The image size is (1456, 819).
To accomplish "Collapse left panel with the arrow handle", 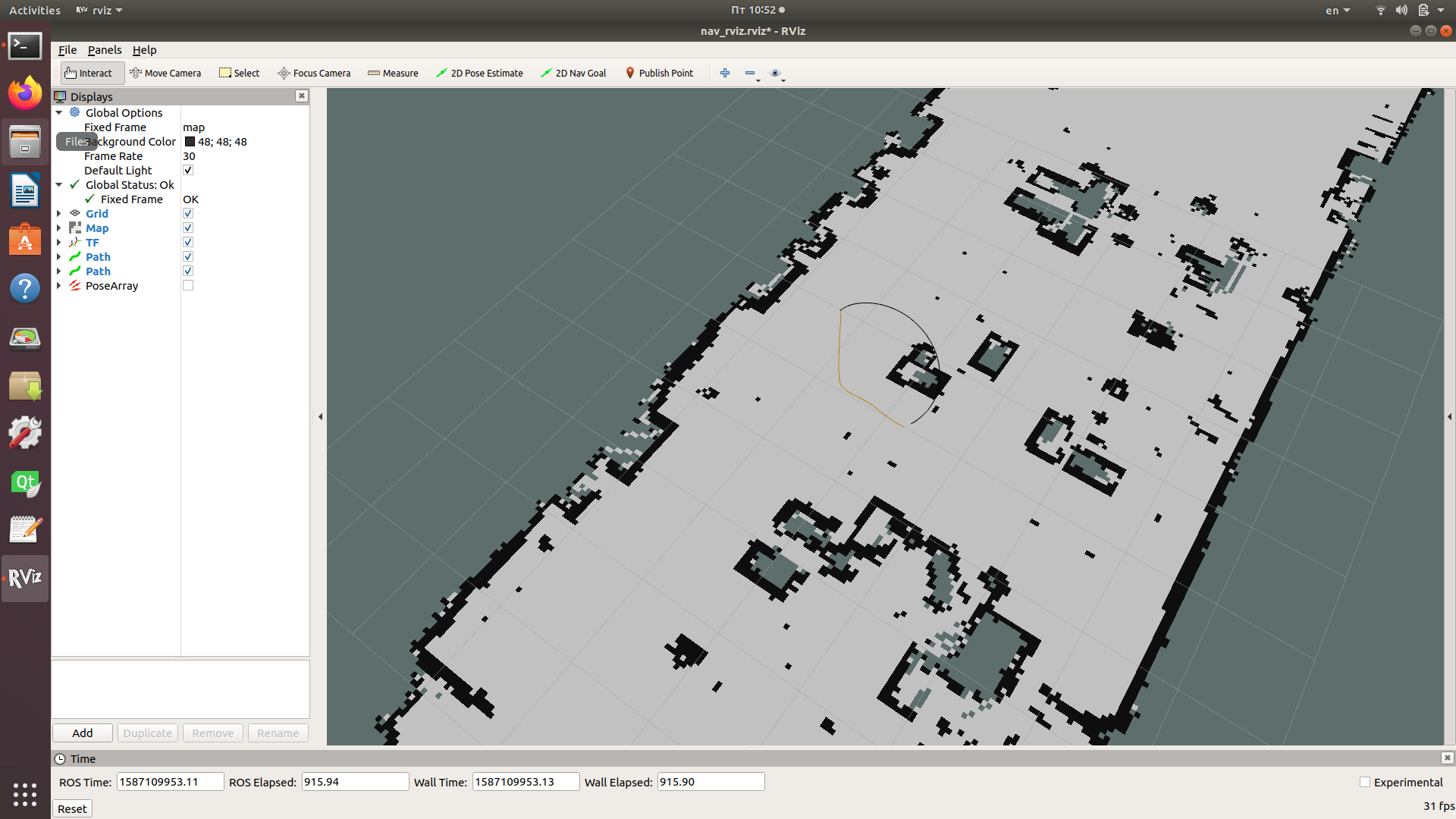I will point(320,416).
